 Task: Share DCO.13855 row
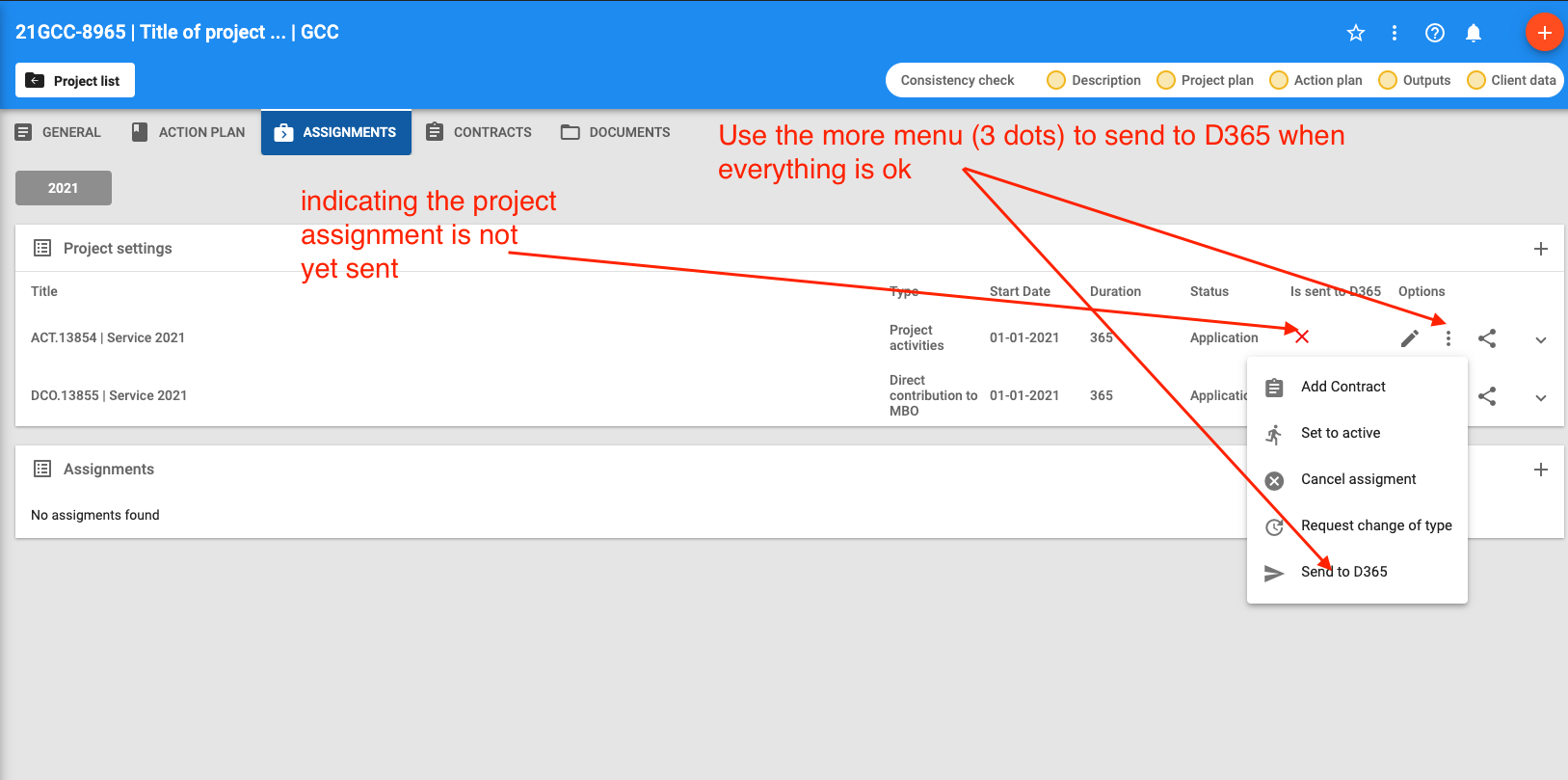click(x=1487, y=396)
